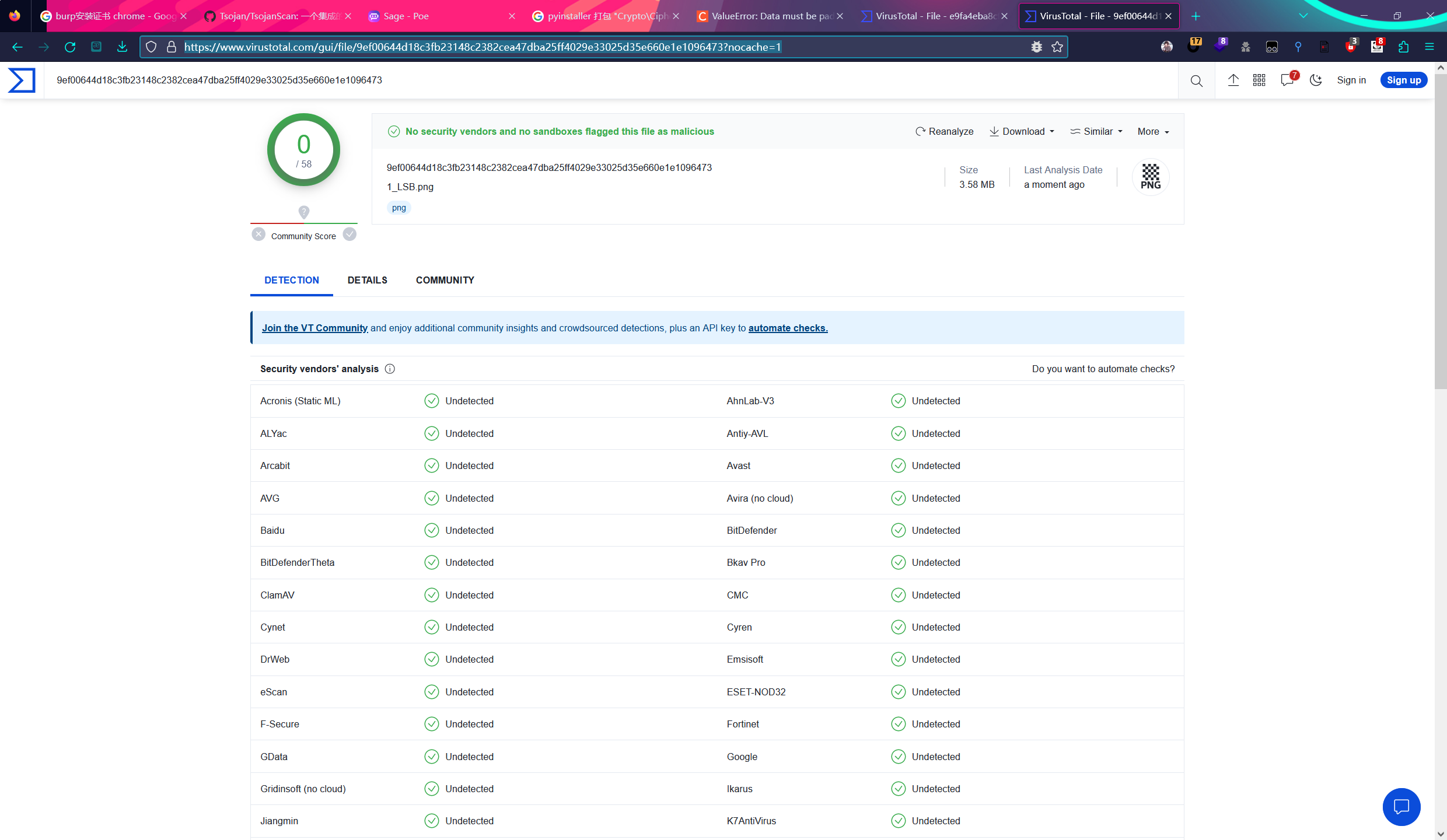Open the Firefox hamburger menu
This screenshot has width=1447, height=840.
click(1429, 47)
